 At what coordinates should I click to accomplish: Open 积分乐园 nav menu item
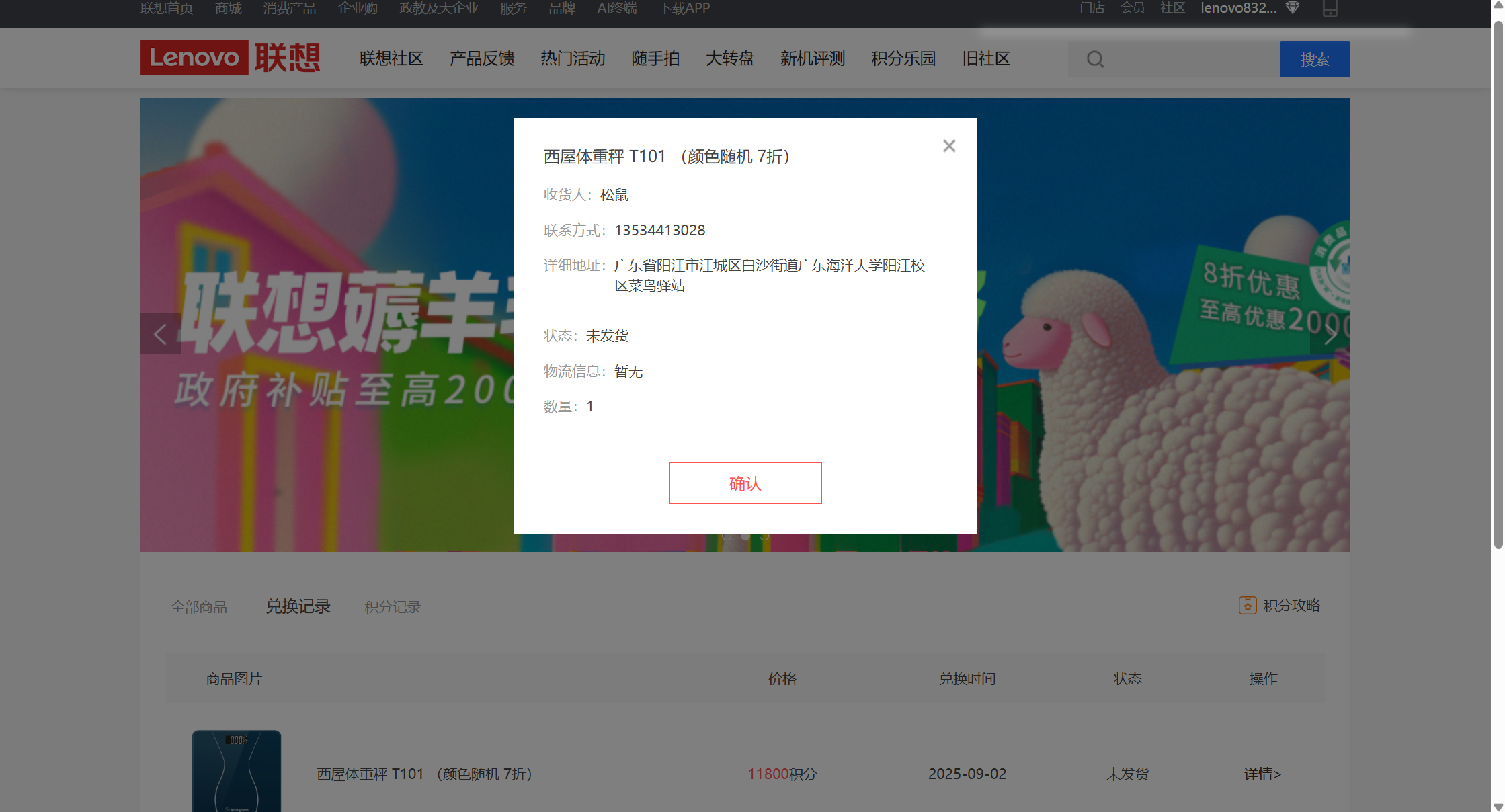coord(903,59)
